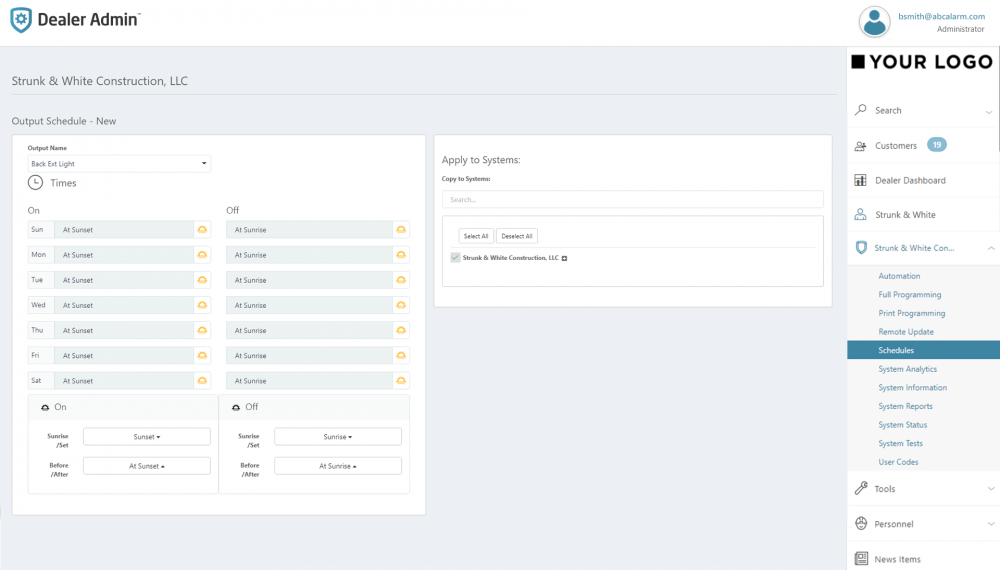
Task: Click the Select All button
Action: tap(476, 236)
